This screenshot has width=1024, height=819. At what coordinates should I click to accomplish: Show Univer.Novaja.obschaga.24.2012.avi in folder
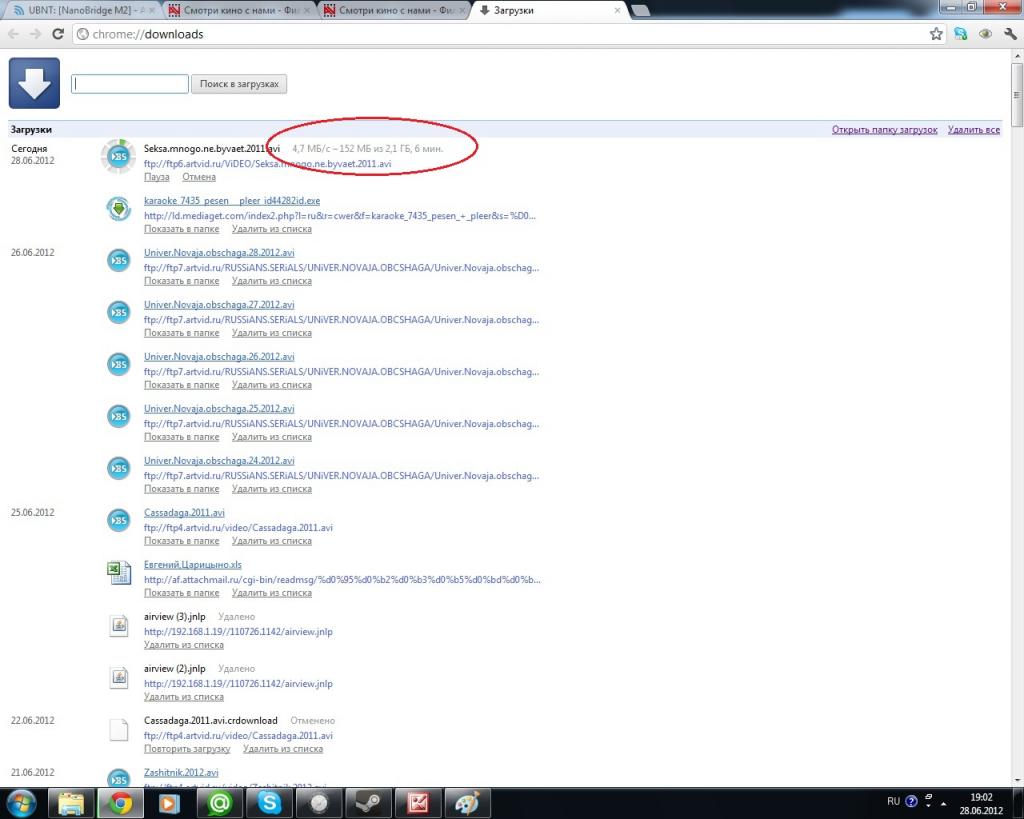click(x=181, y=489)
